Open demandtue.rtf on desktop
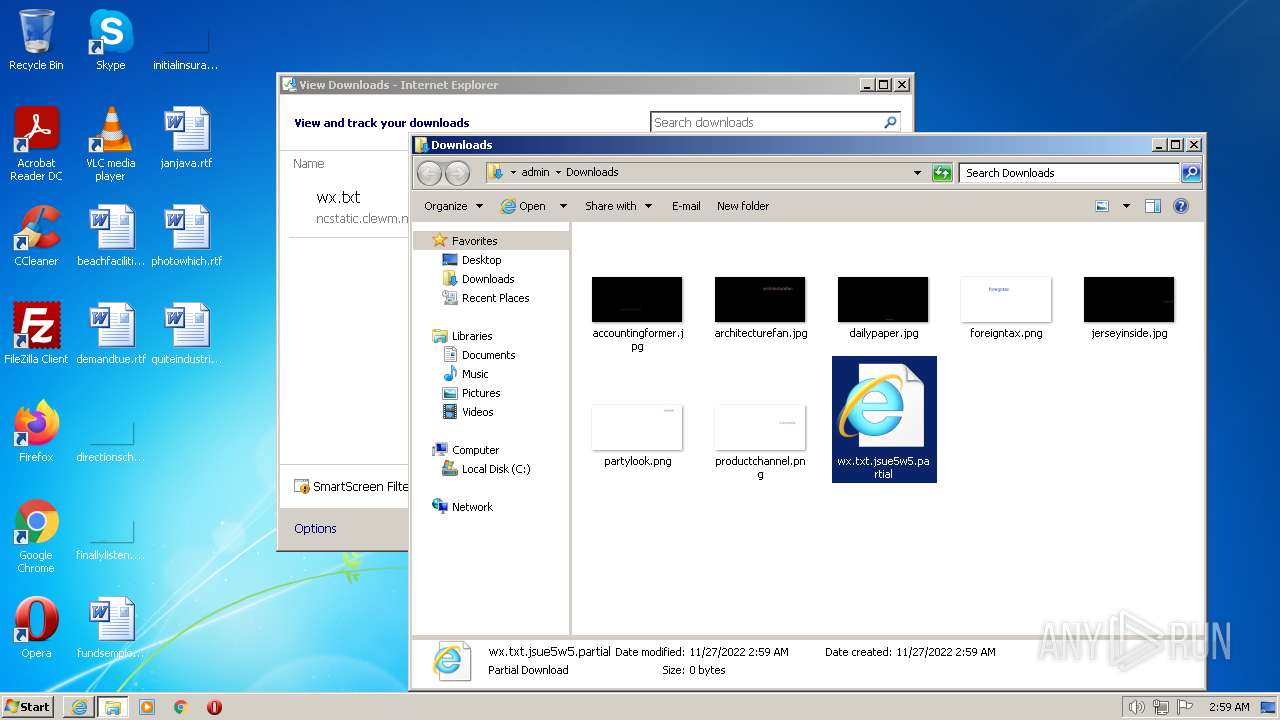1280x720 pixels. pyautogui.click(x=110, y=334)
